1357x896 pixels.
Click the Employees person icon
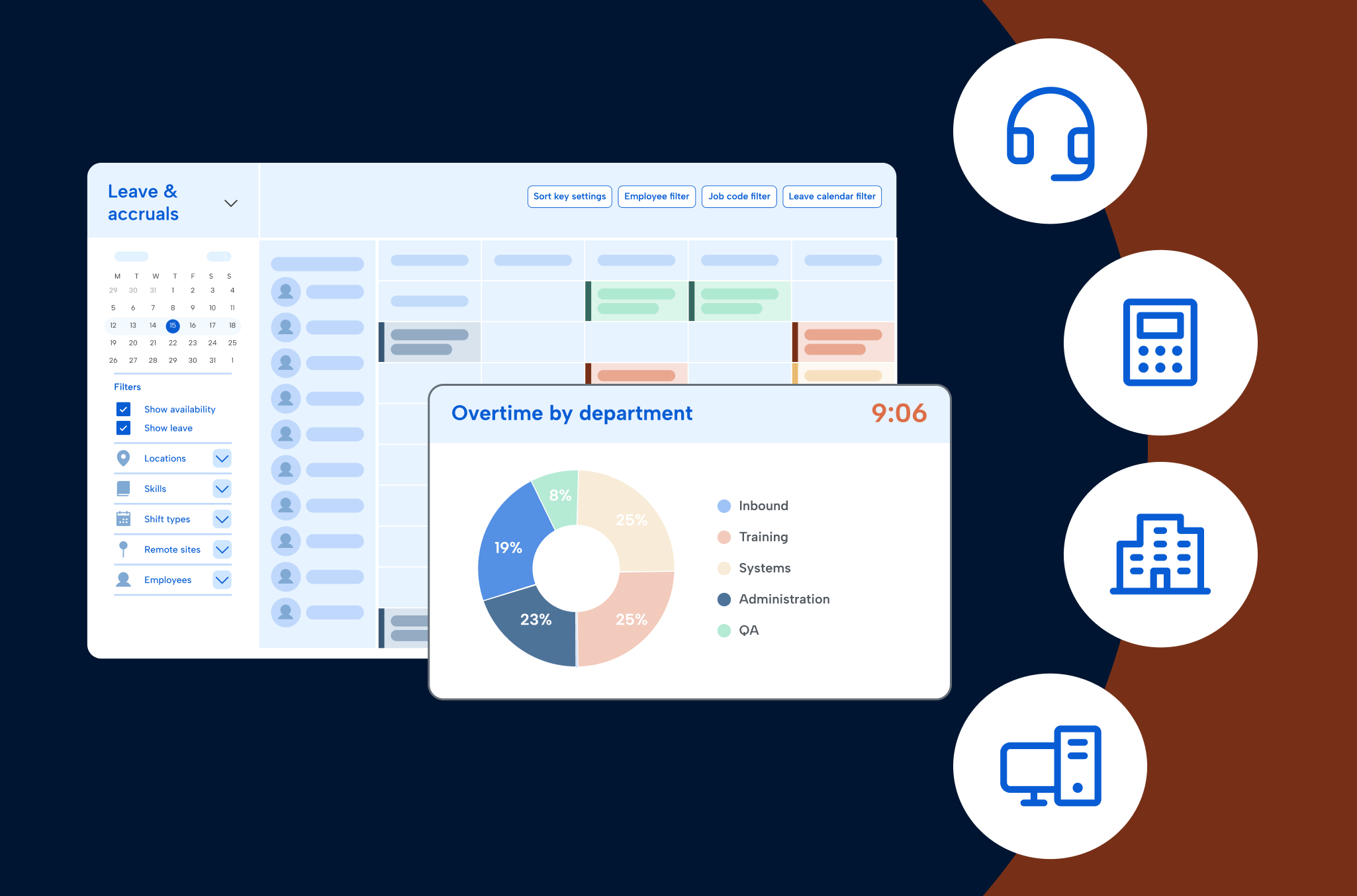point(123,580)
